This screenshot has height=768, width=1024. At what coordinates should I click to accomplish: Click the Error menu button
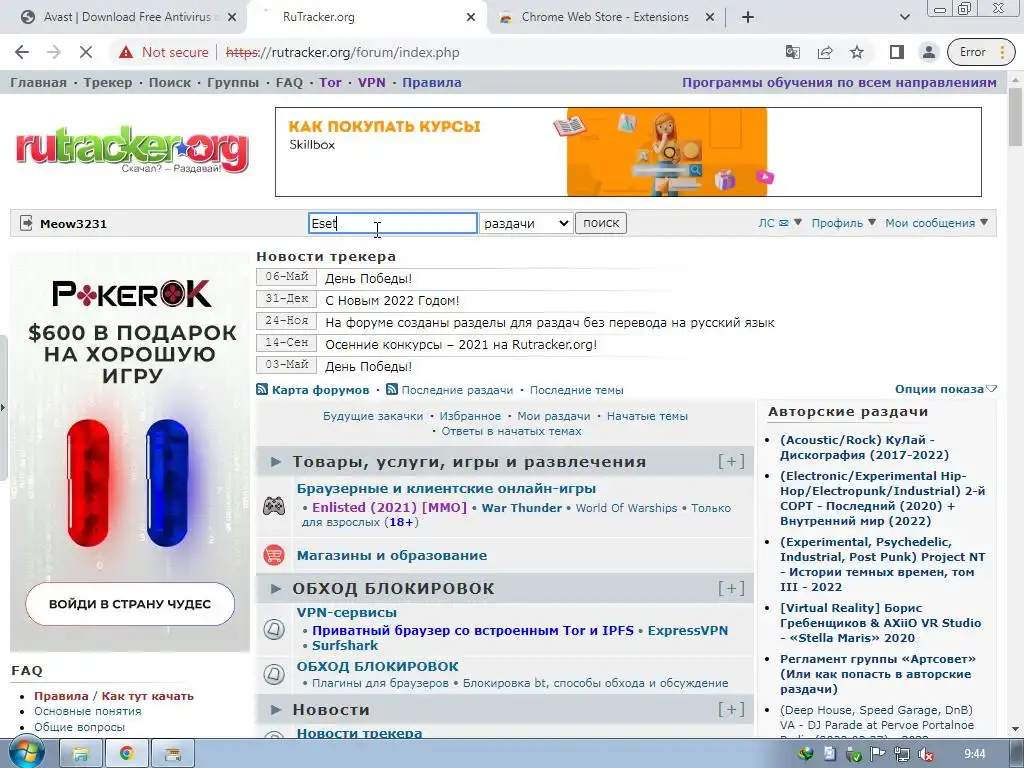[x=981, y=52]
